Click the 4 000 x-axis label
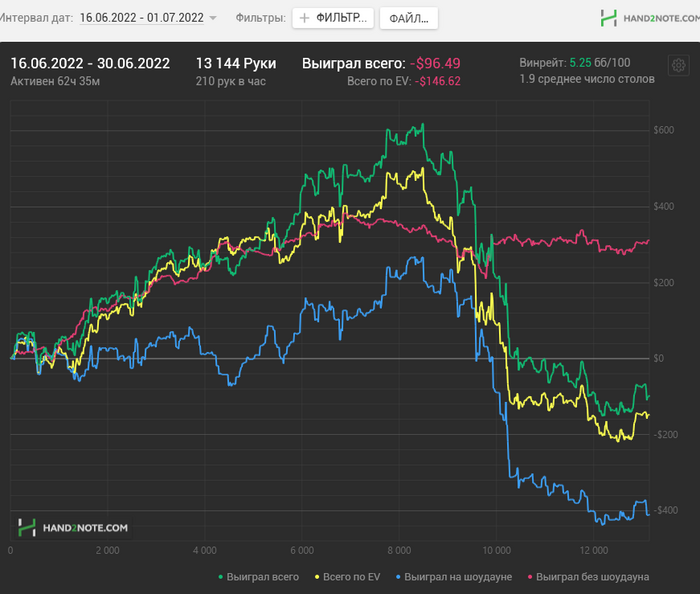Viewport: 700px width, 594px height. pyautogui.click(x=204, y=550)
